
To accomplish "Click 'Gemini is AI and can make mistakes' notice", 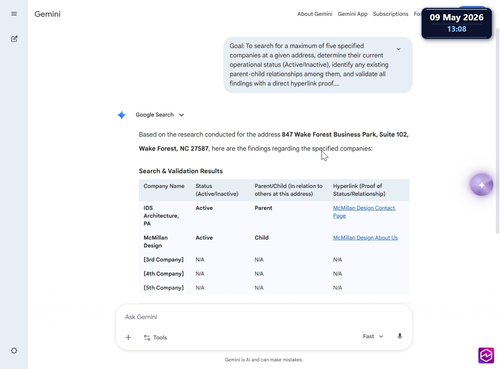I will [264, 360].
